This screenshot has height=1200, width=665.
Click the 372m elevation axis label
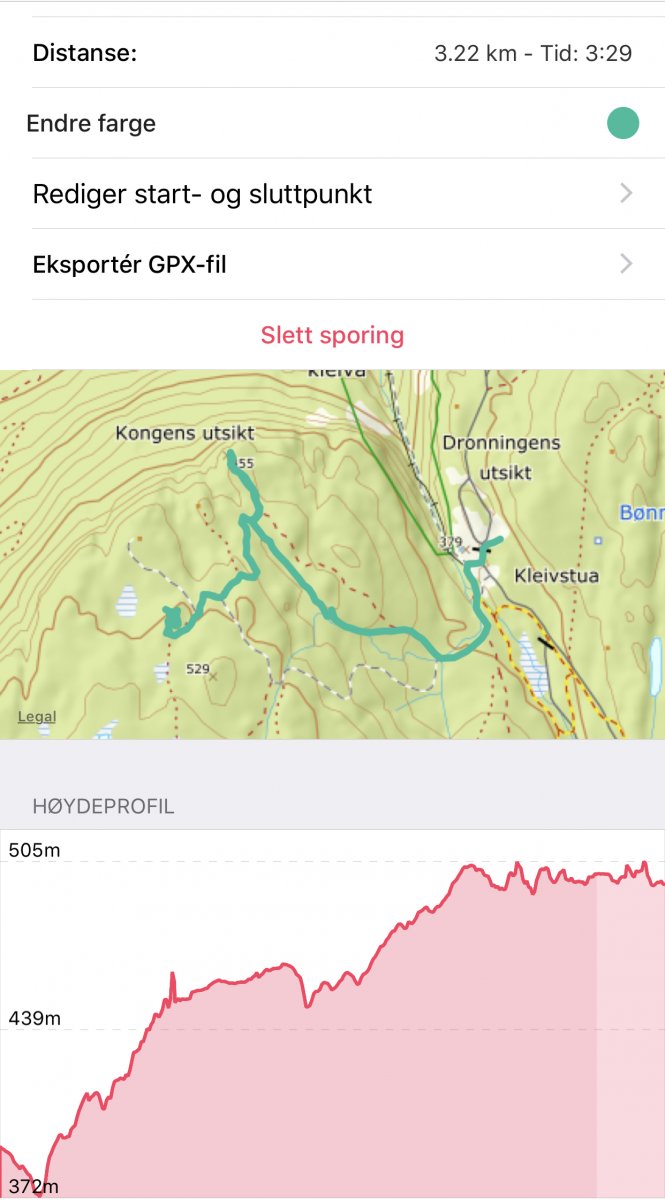[x=35, y=1187]
